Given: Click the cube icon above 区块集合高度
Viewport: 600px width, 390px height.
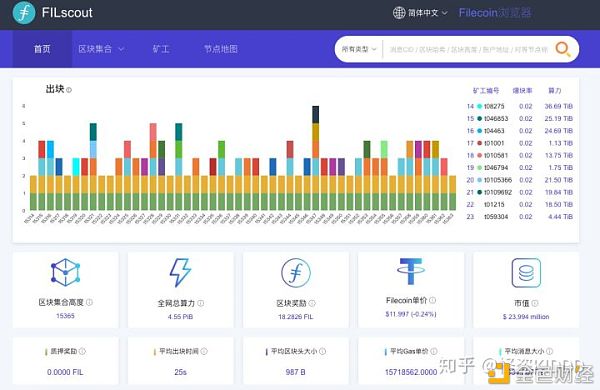Looking at the screenshot, I should pyautogui.click(x=65, y=273).
